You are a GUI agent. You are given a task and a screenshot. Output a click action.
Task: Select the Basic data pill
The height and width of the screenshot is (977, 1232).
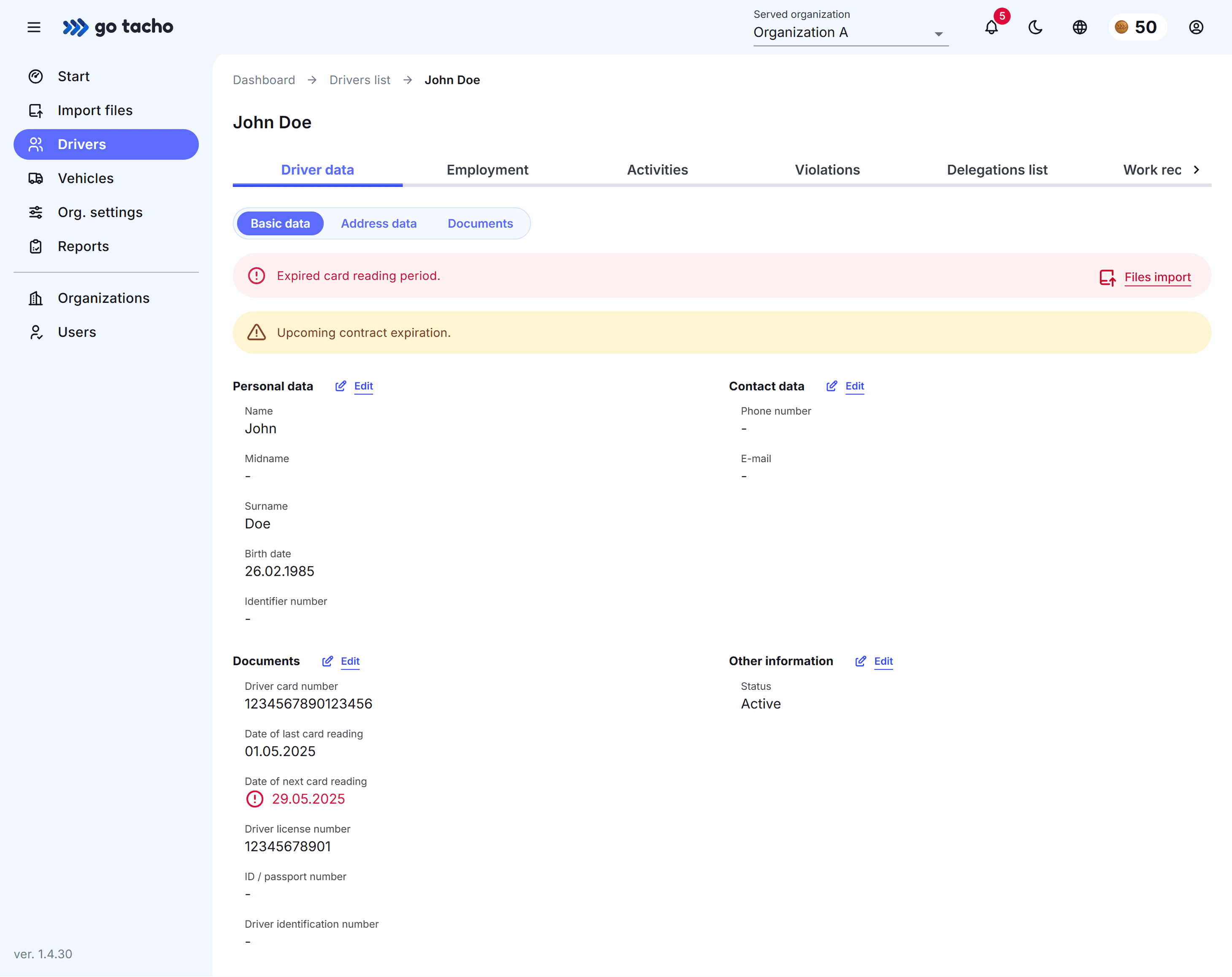point(279,224)
